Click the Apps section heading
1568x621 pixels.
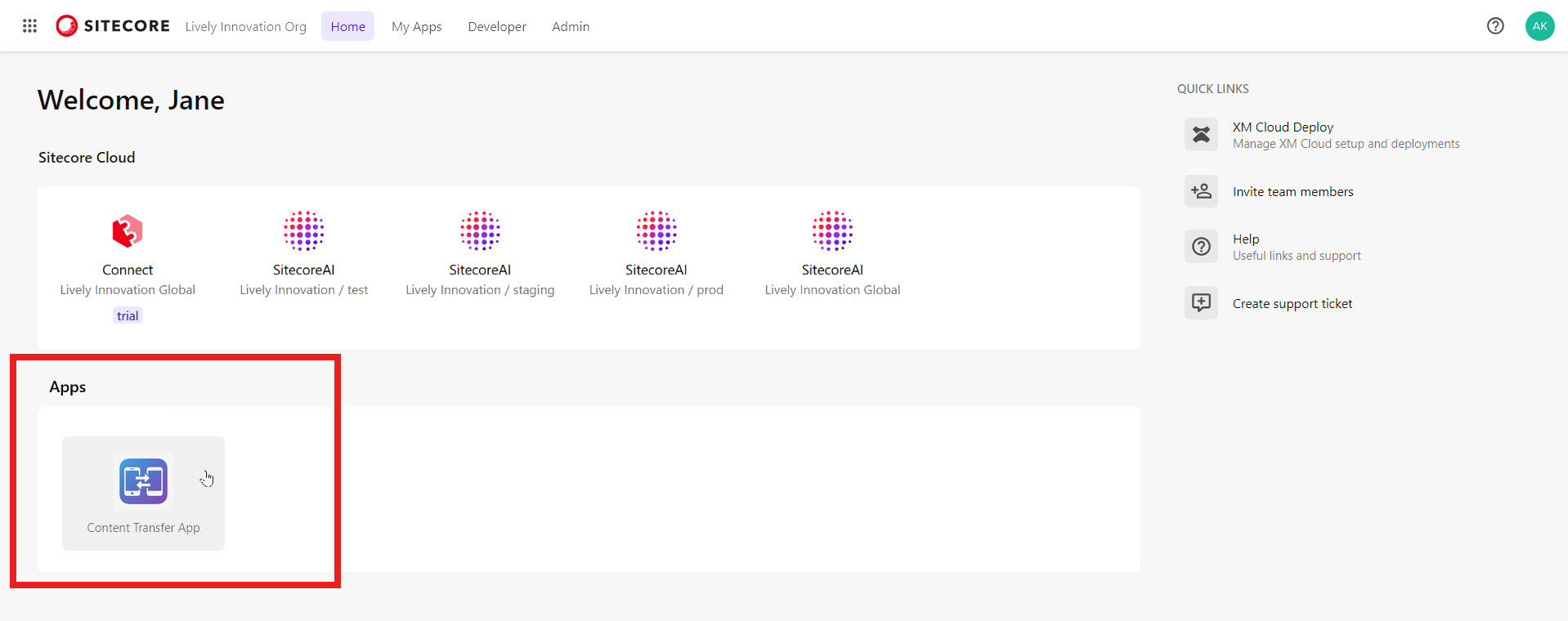(67, 387)
